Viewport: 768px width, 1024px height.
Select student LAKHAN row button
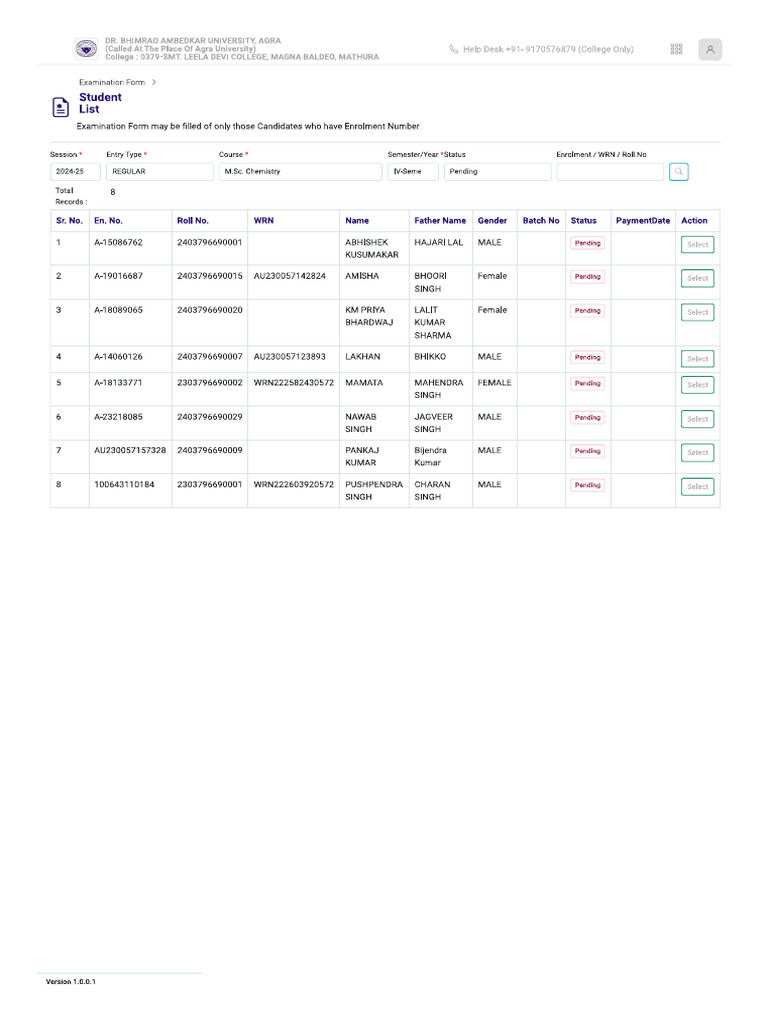tap(697, 359)
